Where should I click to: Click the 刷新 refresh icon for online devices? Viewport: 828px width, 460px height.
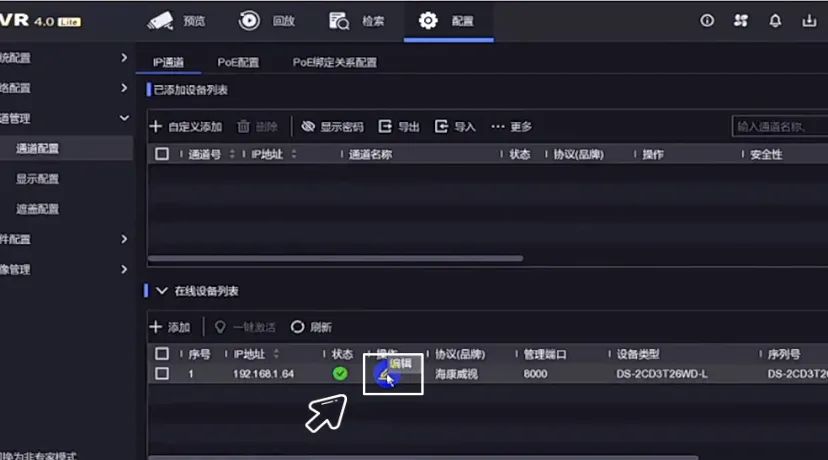pos(297,327)
